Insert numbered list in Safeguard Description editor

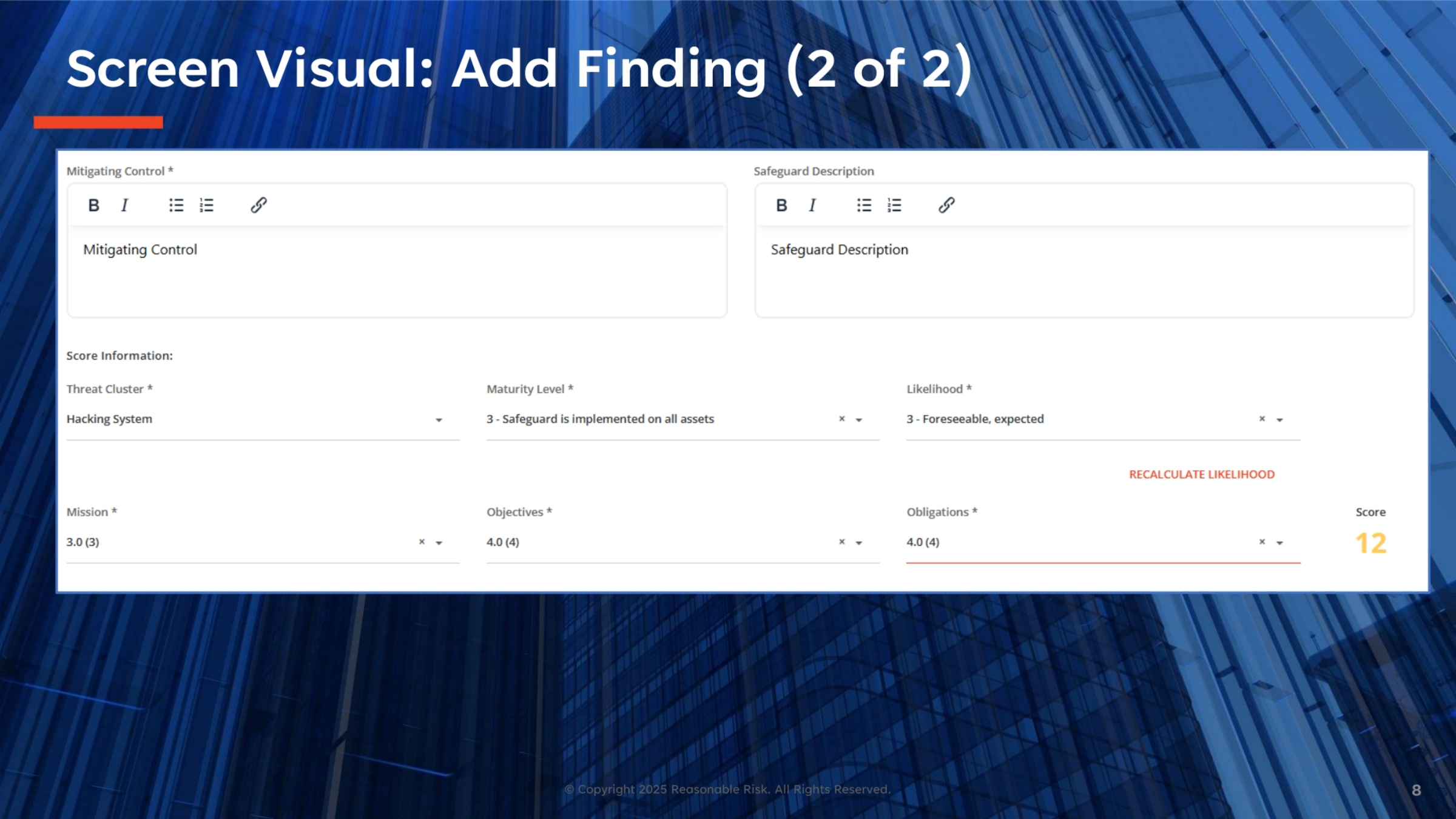click(x=894, y=205)
